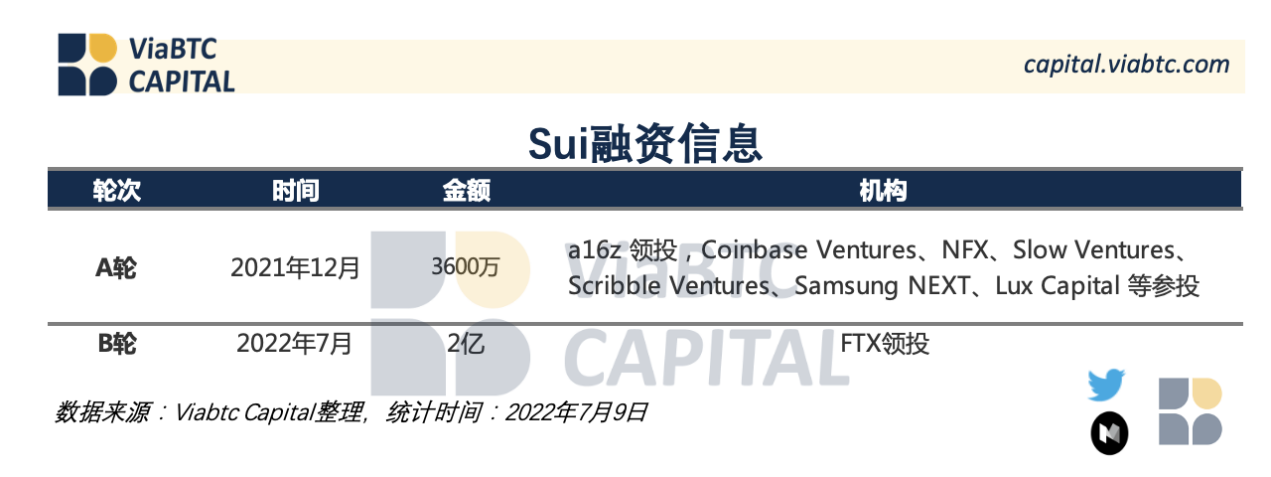Click the 2亿 amount cell

pos(466,344)
